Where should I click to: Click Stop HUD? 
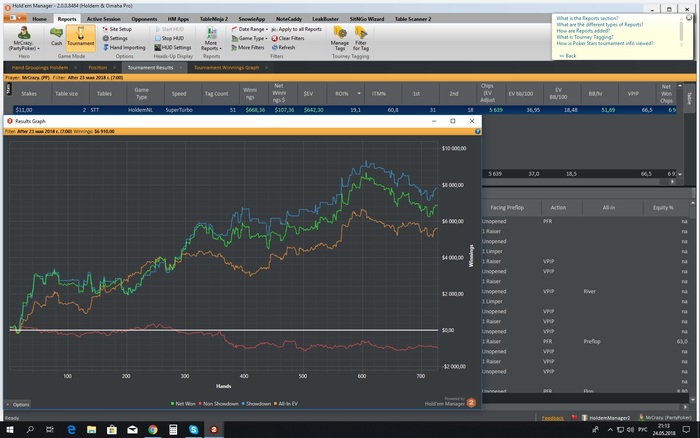point(169,38)
